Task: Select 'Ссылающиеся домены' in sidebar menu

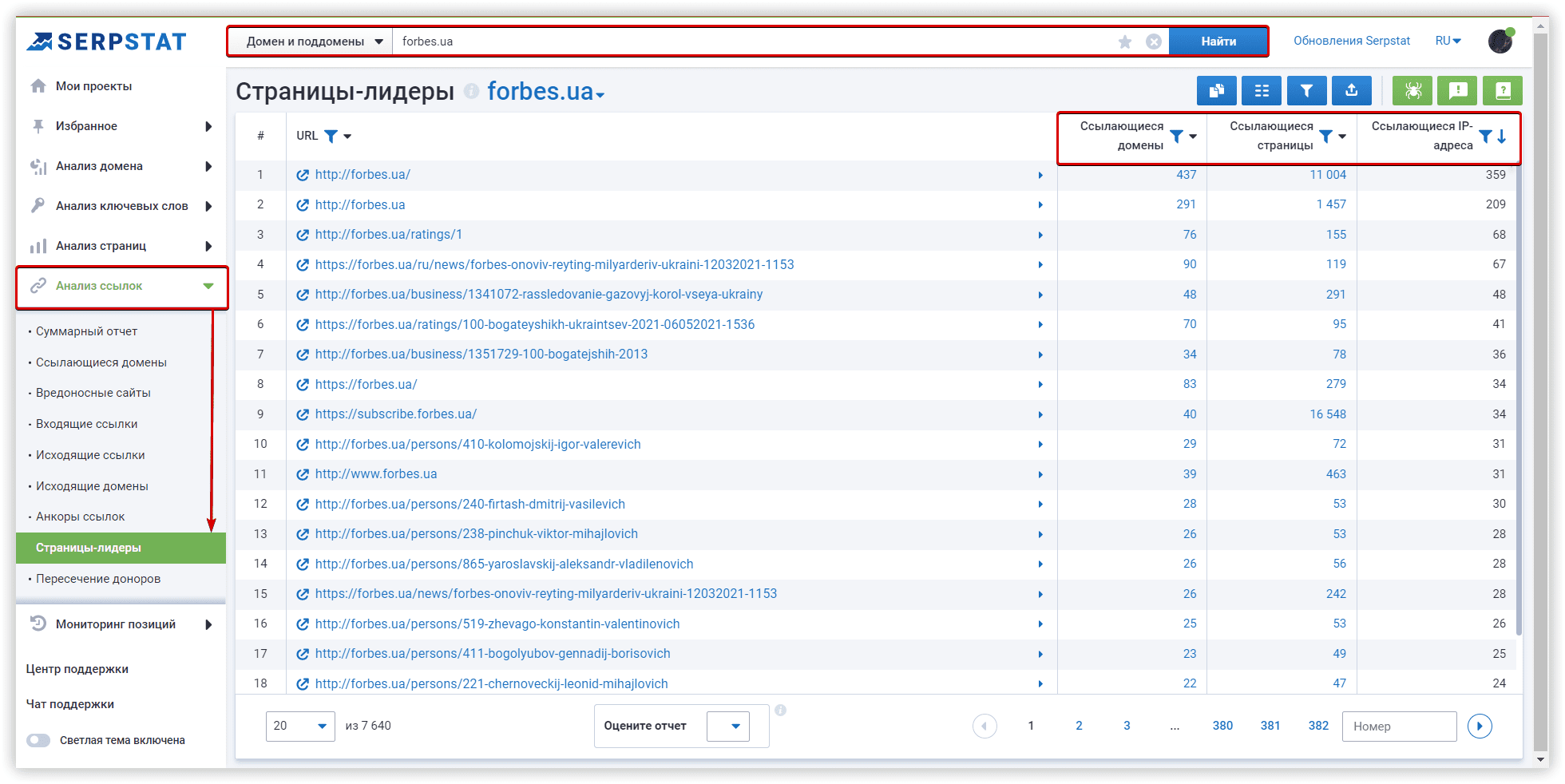Action: click(x=101, y=362)
